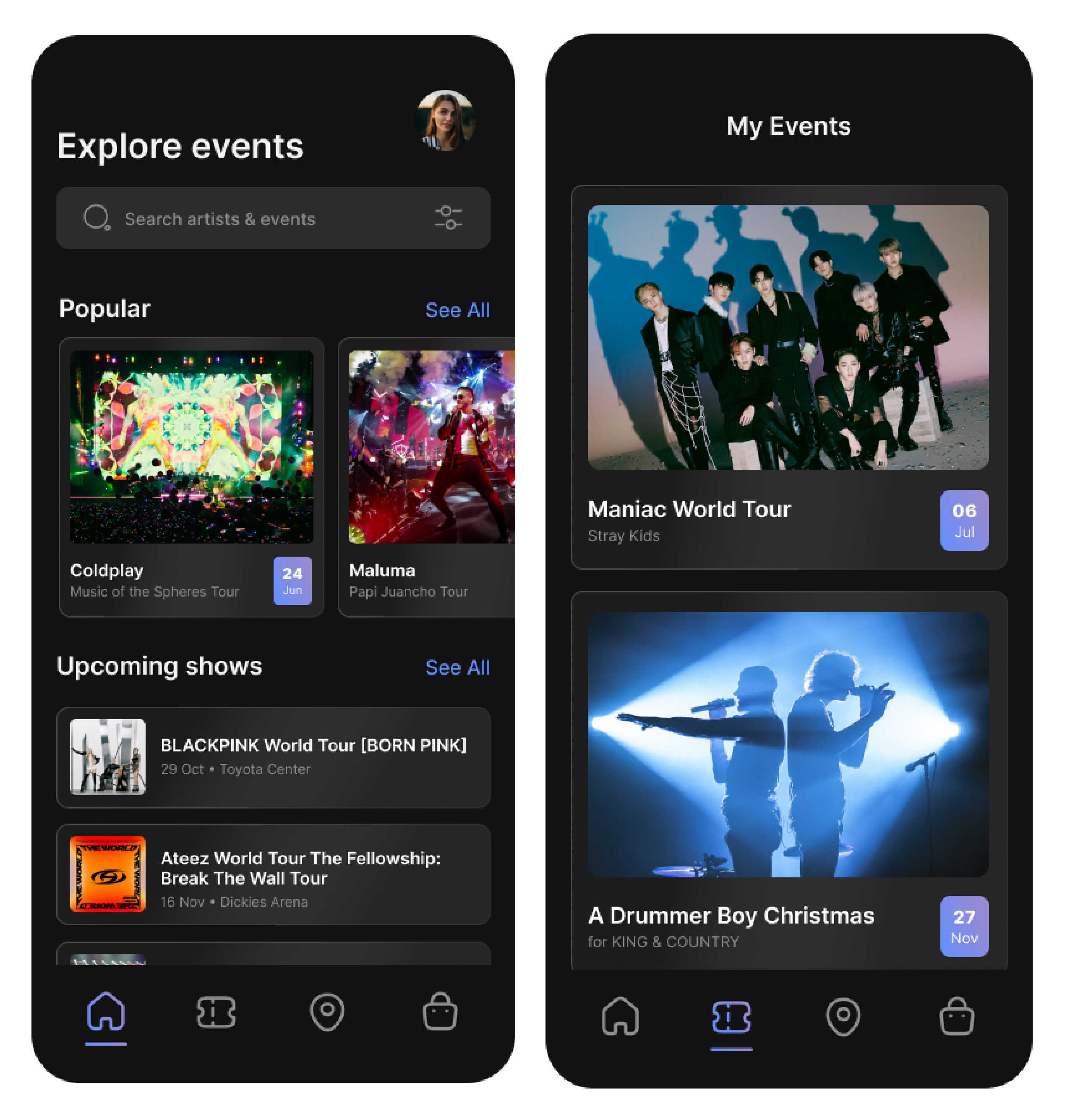
Task: Tap the search magnifier icon
Action: pyautogui.click(x=97, y=217)
